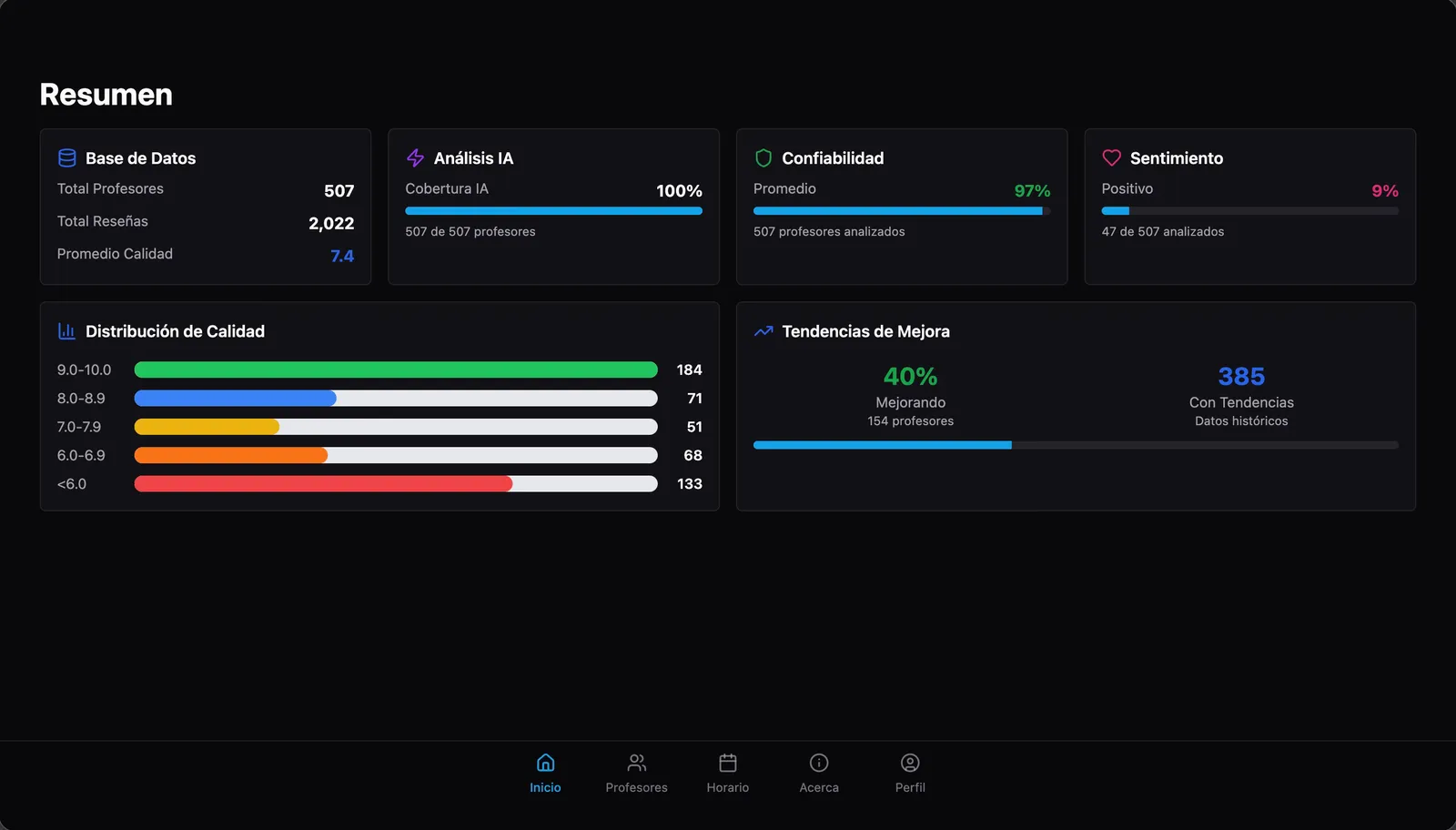Click the 'Datos históricos' text

click(1241, 421)
